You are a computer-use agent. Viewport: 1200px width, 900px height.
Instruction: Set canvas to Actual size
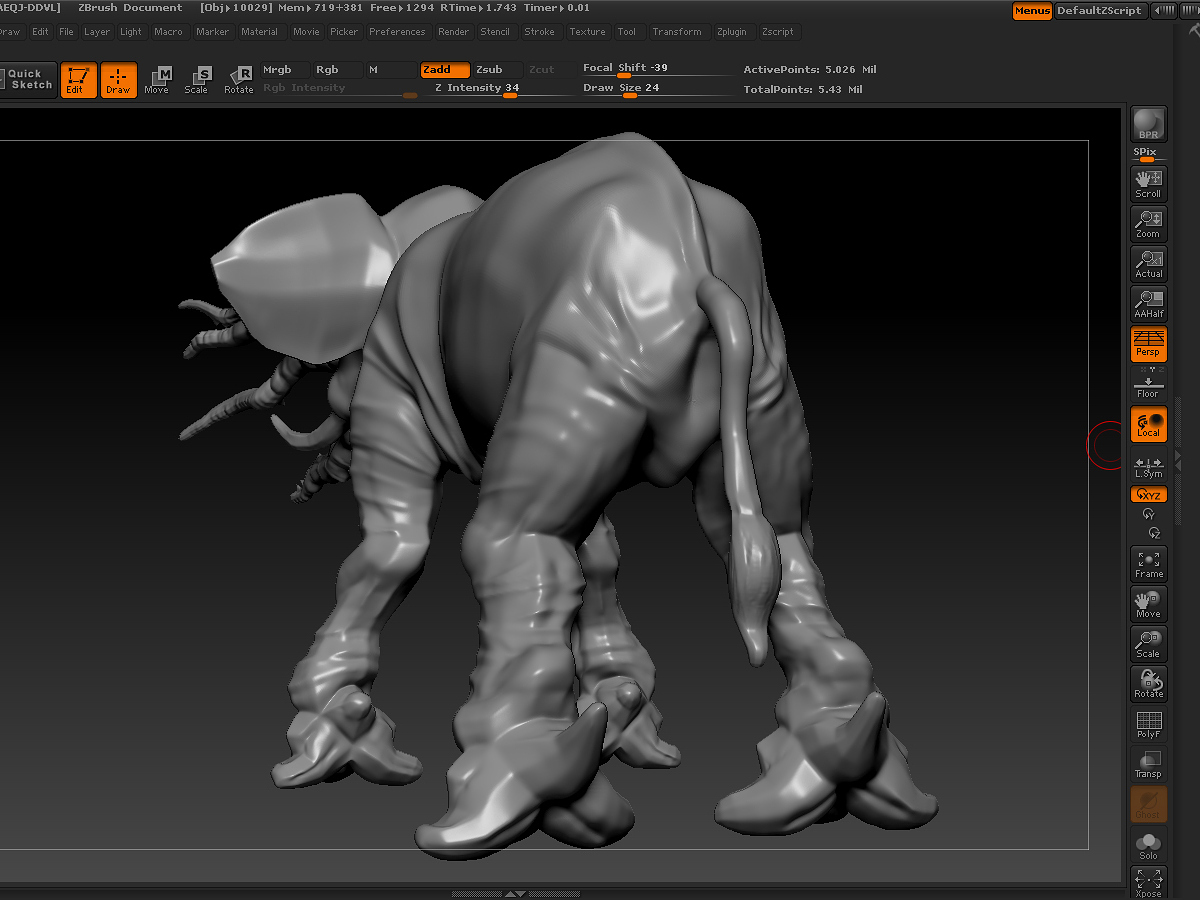[x=1149, y=264]
